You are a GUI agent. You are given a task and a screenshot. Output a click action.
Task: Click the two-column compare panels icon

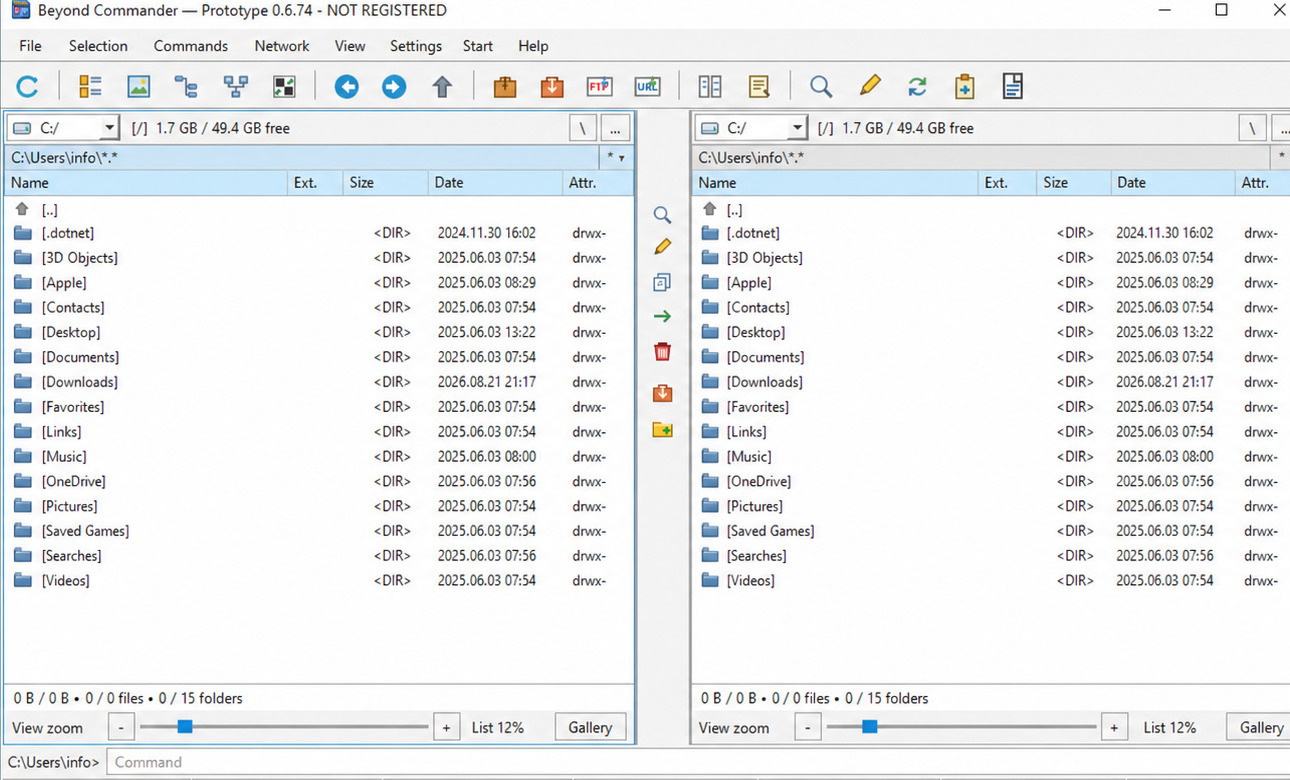pos(710,87)
